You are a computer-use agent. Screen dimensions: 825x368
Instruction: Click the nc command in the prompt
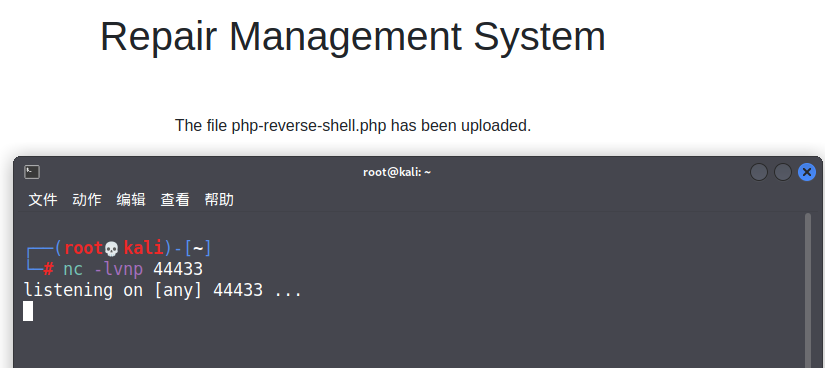click(x=73, y=270)
